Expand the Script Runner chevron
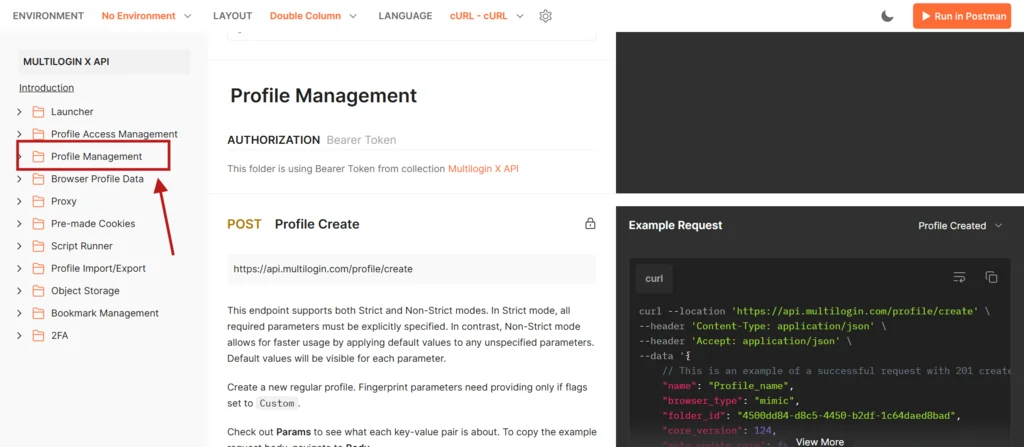Screen dimensions: 1024x447 click(x=20, y=246)
